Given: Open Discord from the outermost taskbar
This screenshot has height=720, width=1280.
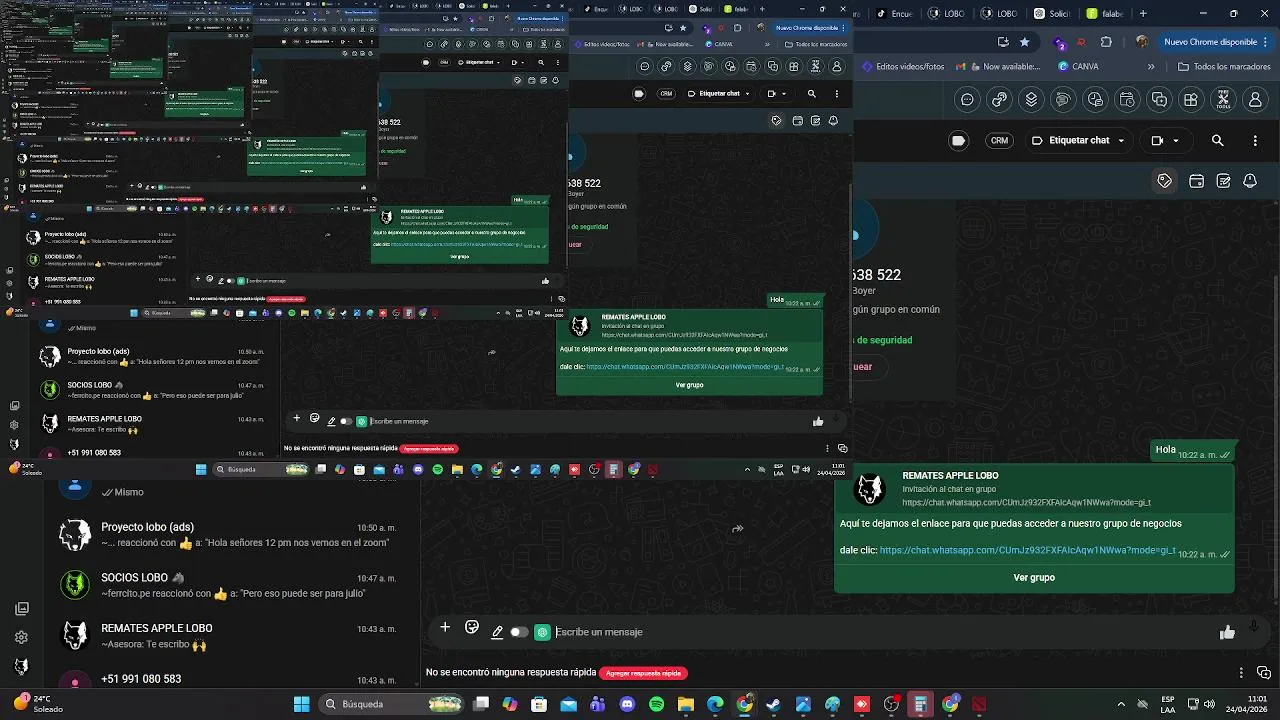Looking at the screenshot, I should click(627, 704).
